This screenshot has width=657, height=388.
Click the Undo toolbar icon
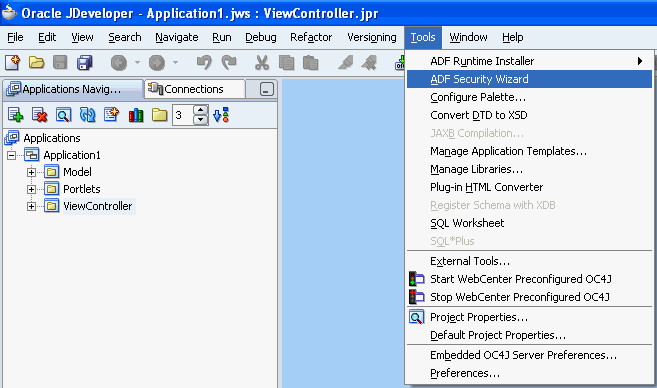204,63
